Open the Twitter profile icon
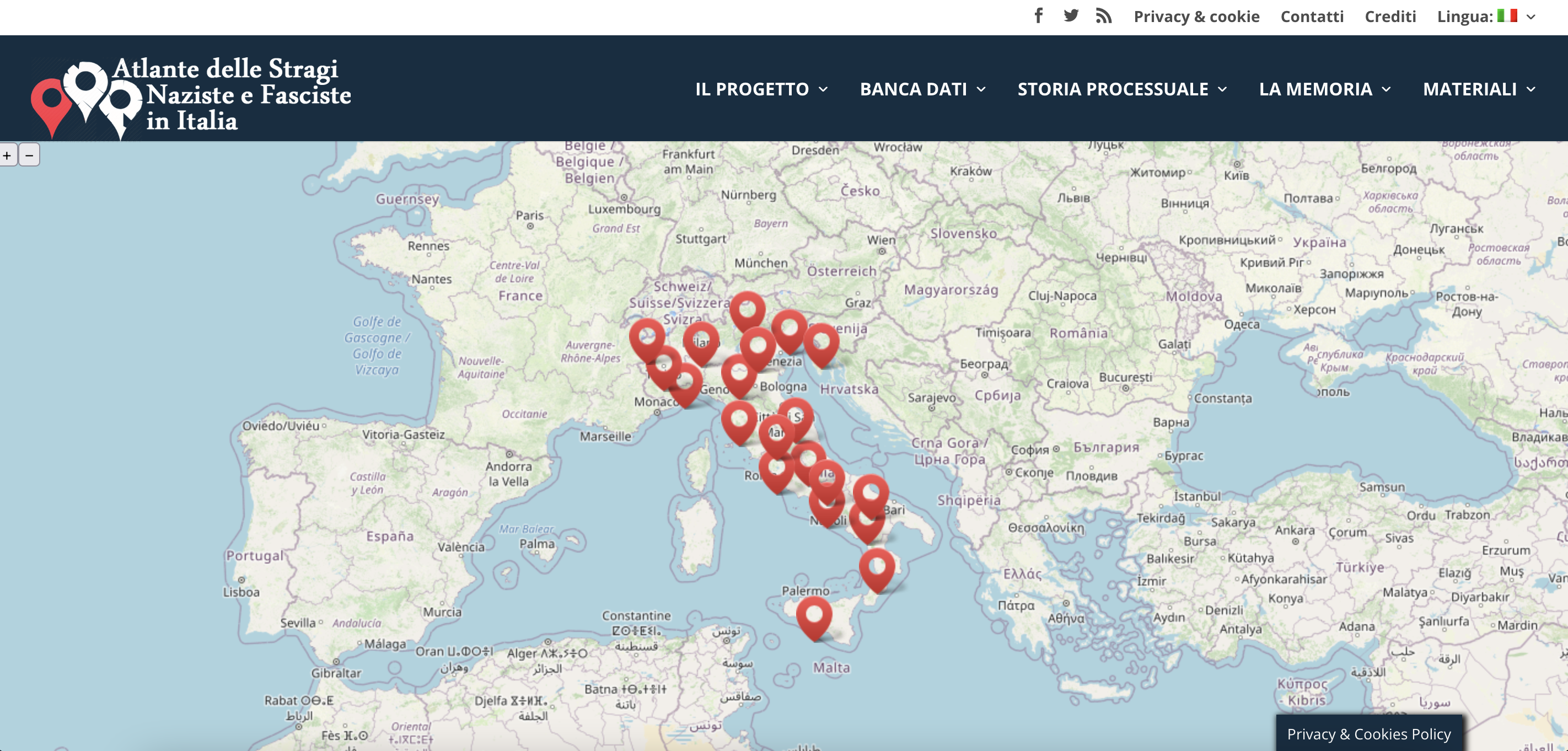1568x751 pixels. pyautogui.click(x=1071, y=16)
